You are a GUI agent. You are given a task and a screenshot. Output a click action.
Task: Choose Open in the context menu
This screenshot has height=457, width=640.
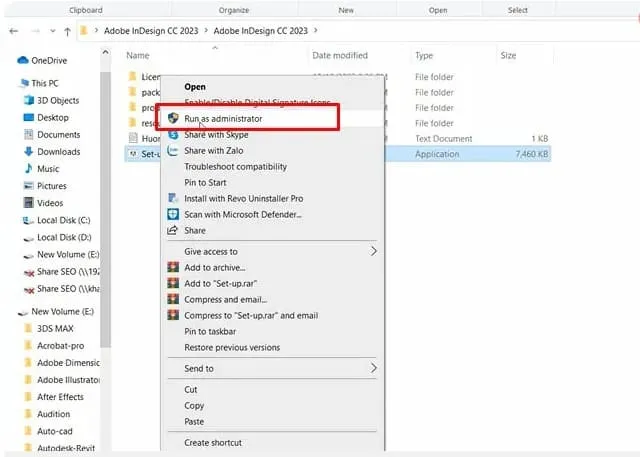click(x=195, y=87)
